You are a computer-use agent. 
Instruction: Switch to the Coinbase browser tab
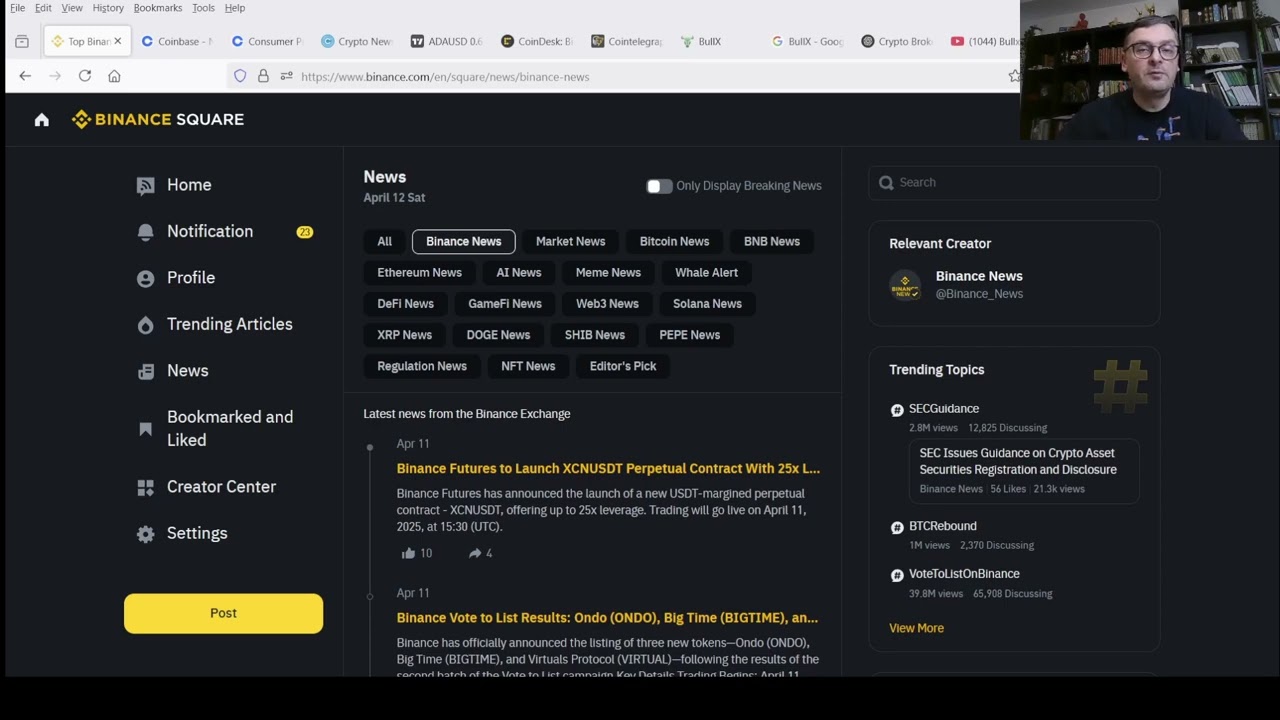(177, 41)
